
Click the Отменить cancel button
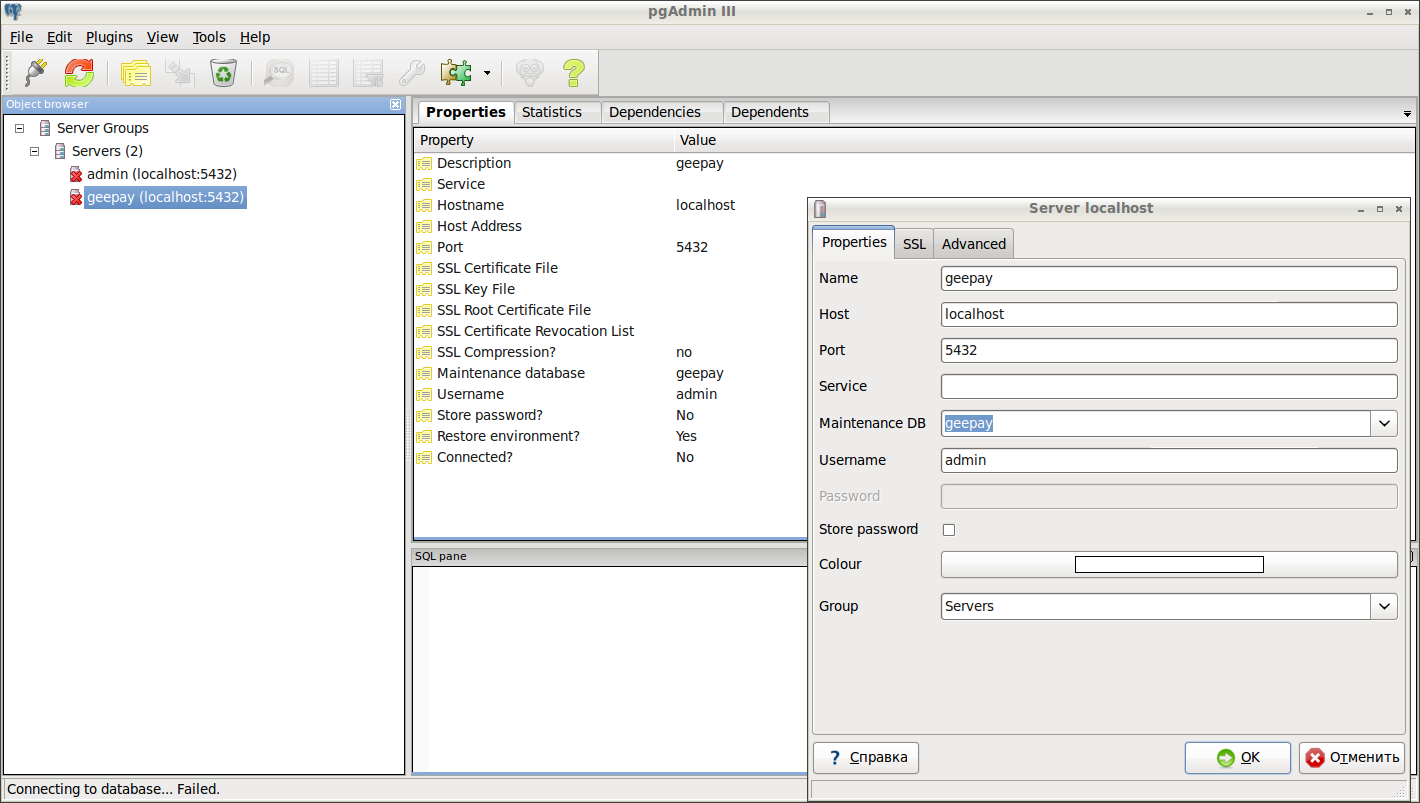[x=1352, y=758]
